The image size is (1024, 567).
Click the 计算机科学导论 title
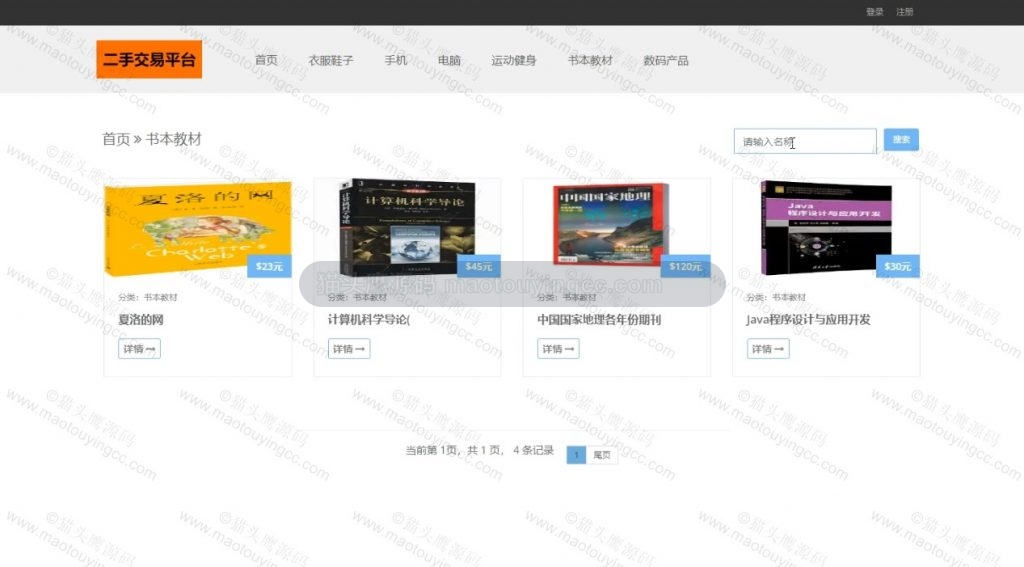368,319
